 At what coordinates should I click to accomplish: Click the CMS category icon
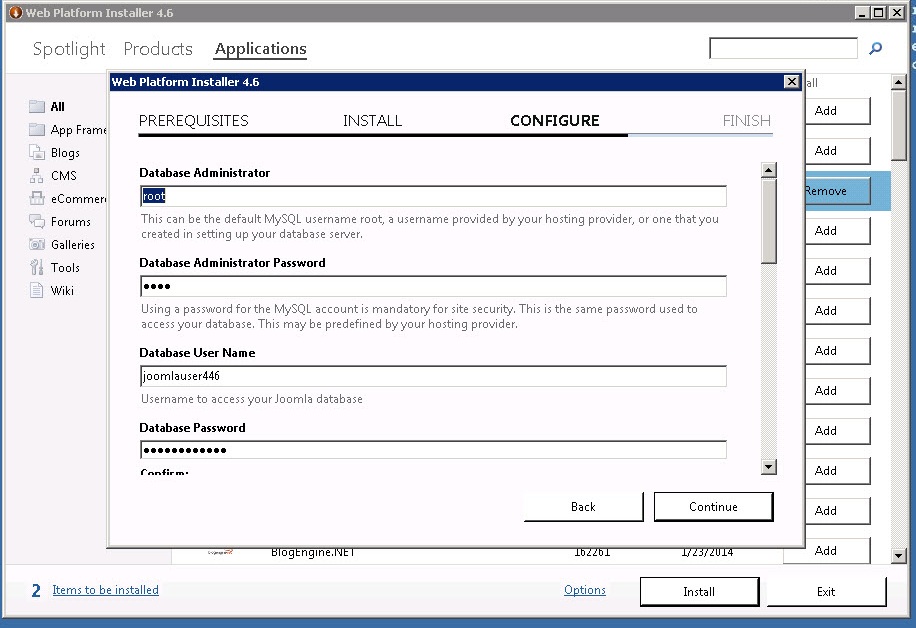pos(37,175)
